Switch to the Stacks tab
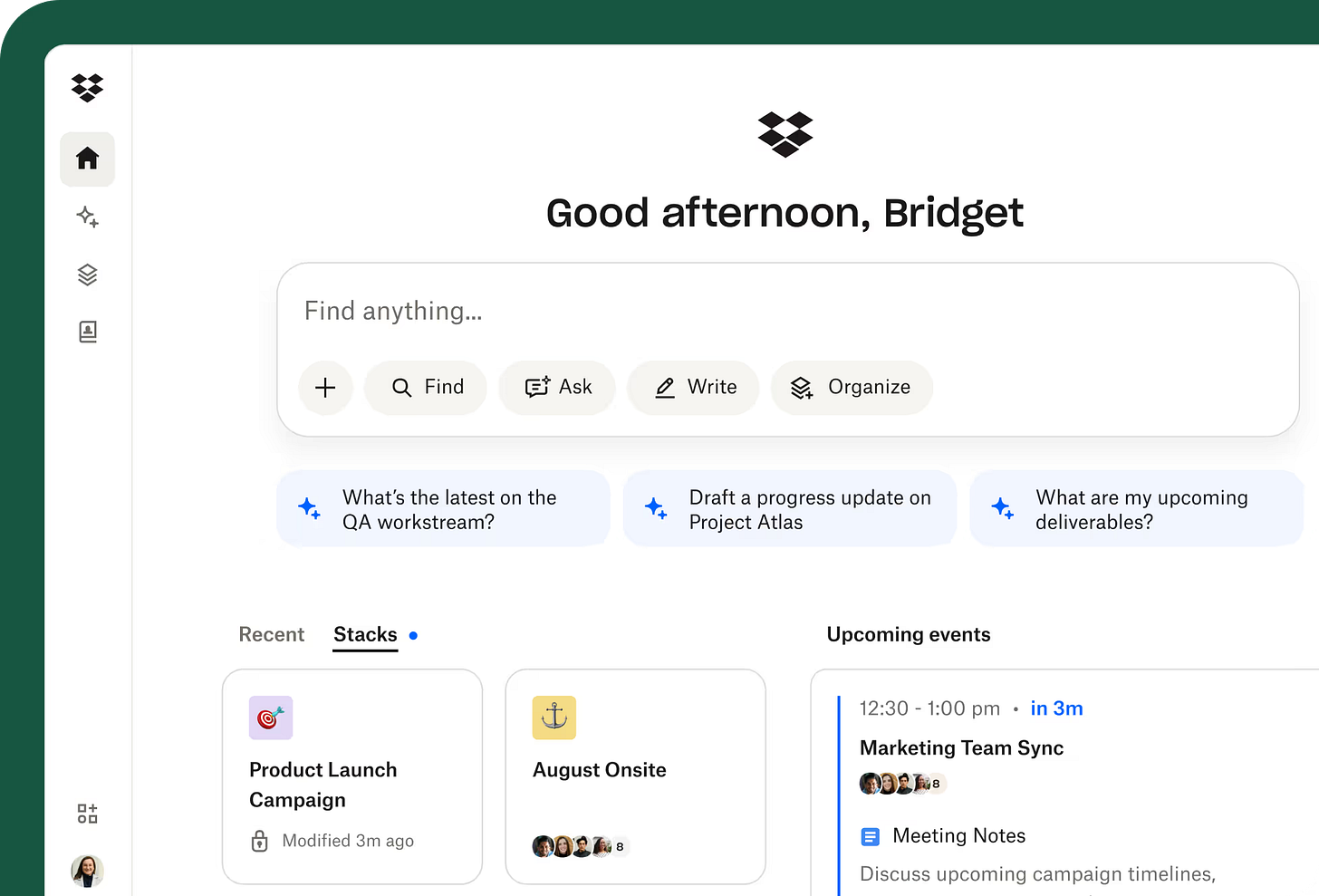This screenshot has width=1319, height=896. click(x=365, y=634)
